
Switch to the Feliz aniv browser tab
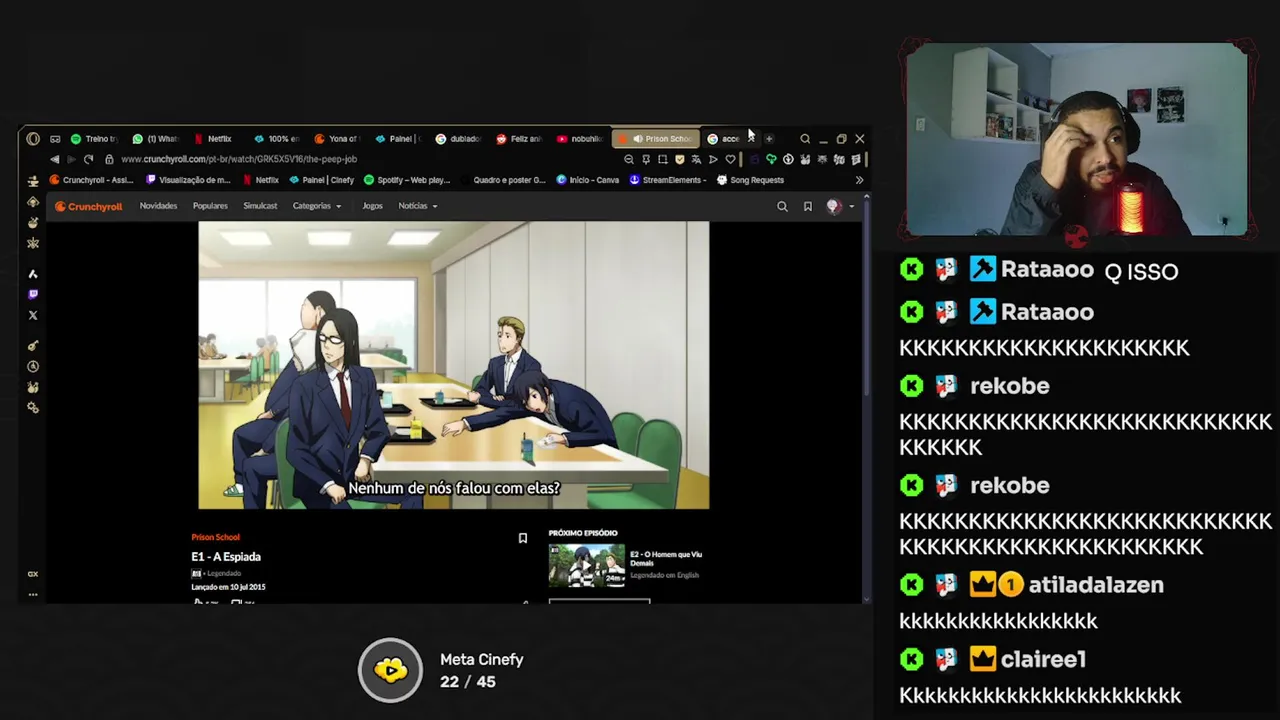(x=519, y=139)
